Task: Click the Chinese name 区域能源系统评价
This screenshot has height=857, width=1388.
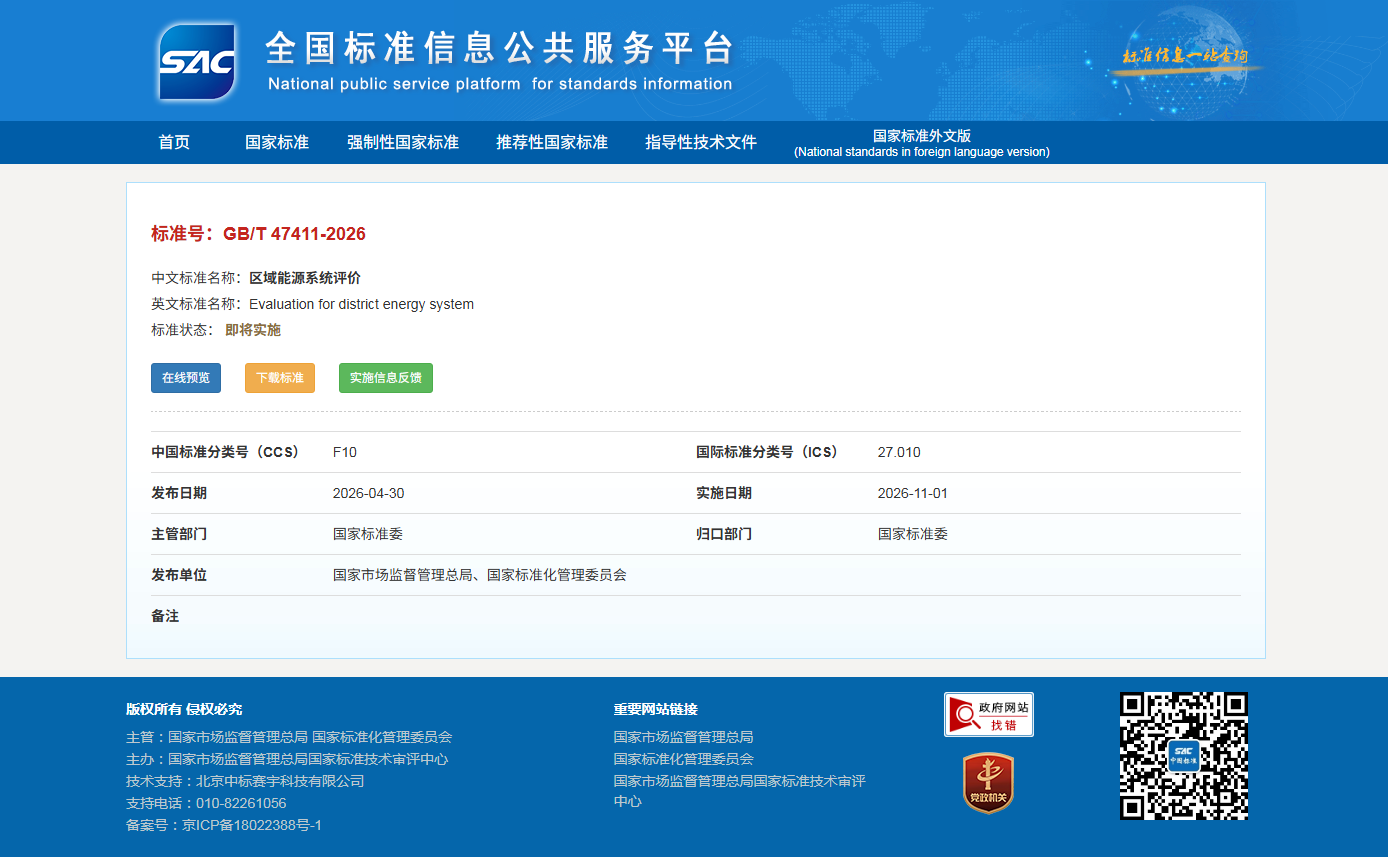Action: (305, 278)
